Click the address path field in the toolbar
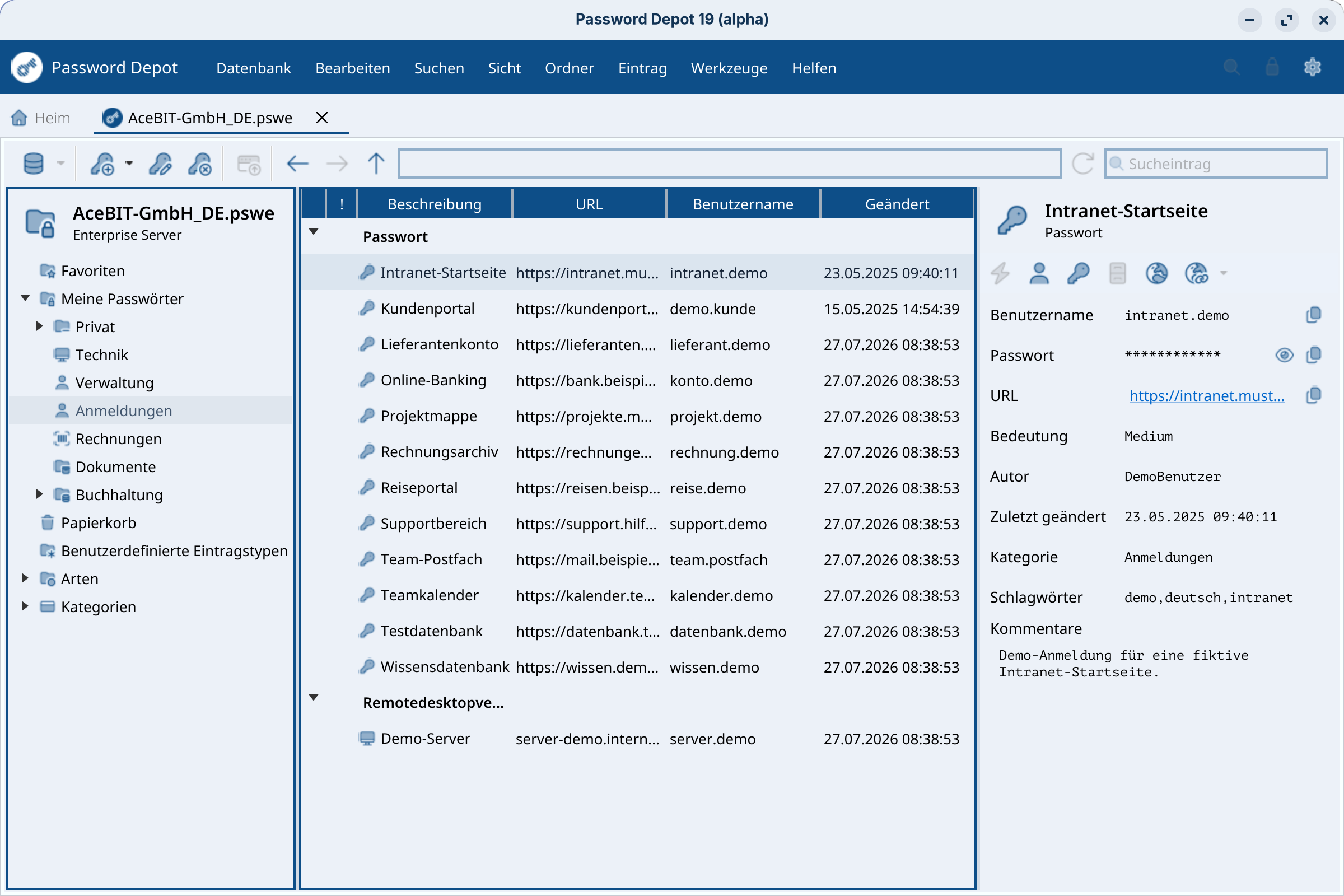Screen dimensions: 1344x896 729,164
